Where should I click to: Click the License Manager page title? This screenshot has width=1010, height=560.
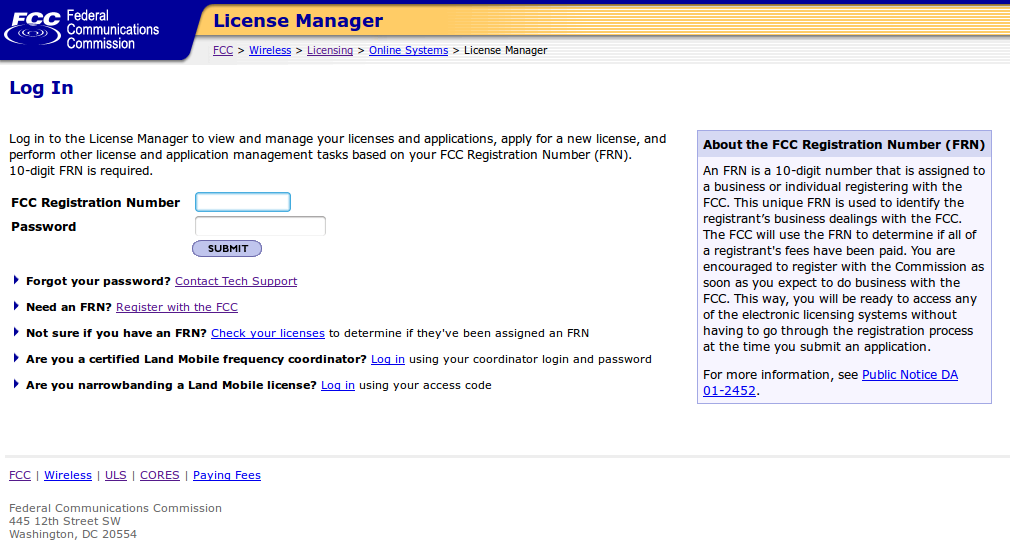click(298, 21)
